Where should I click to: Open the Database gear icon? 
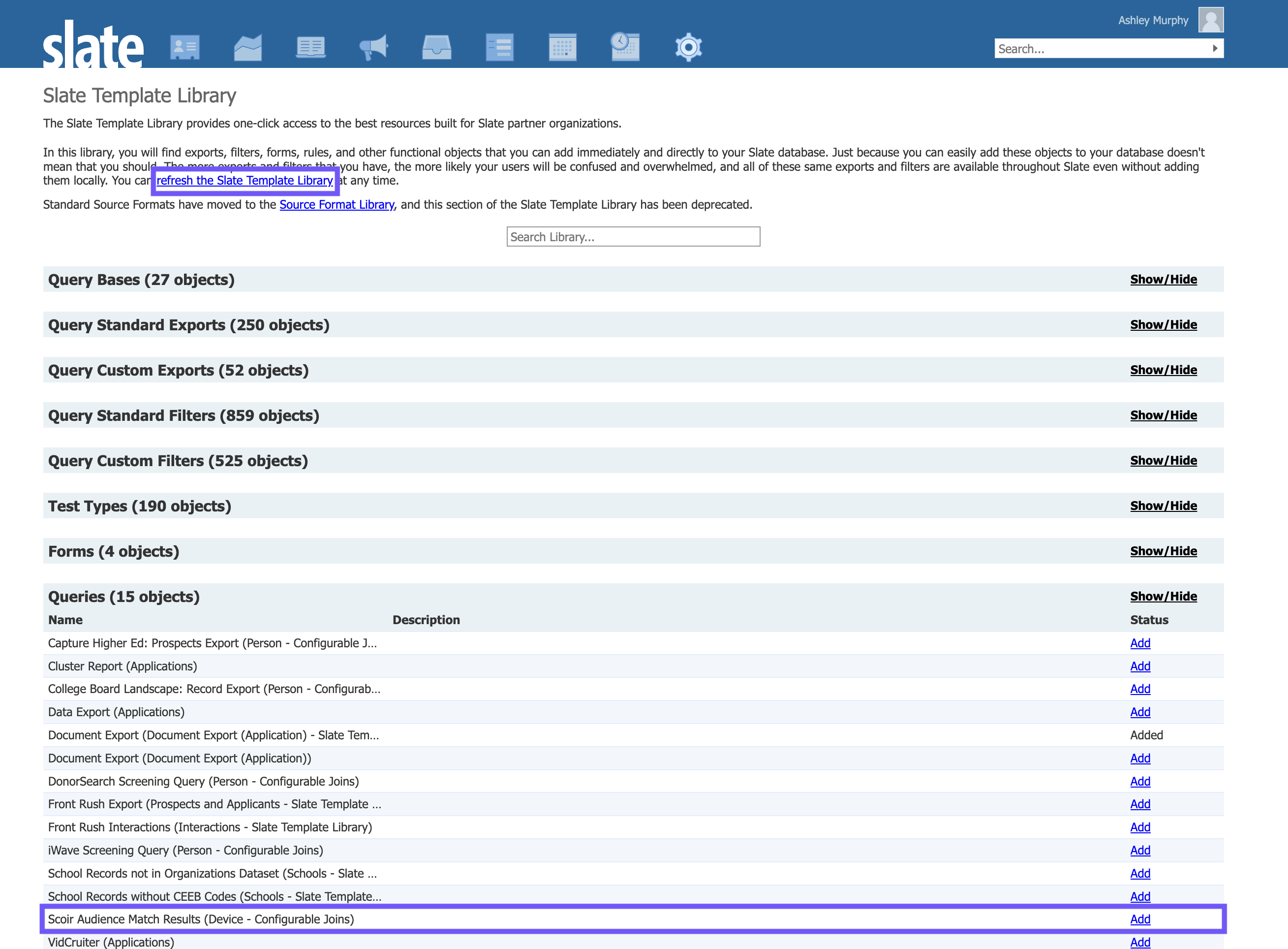point(688,47)
